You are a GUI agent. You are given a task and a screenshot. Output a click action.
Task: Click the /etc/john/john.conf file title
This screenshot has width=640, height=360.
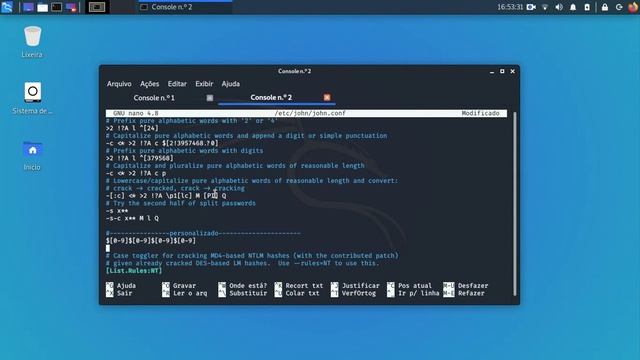point(310,113)
